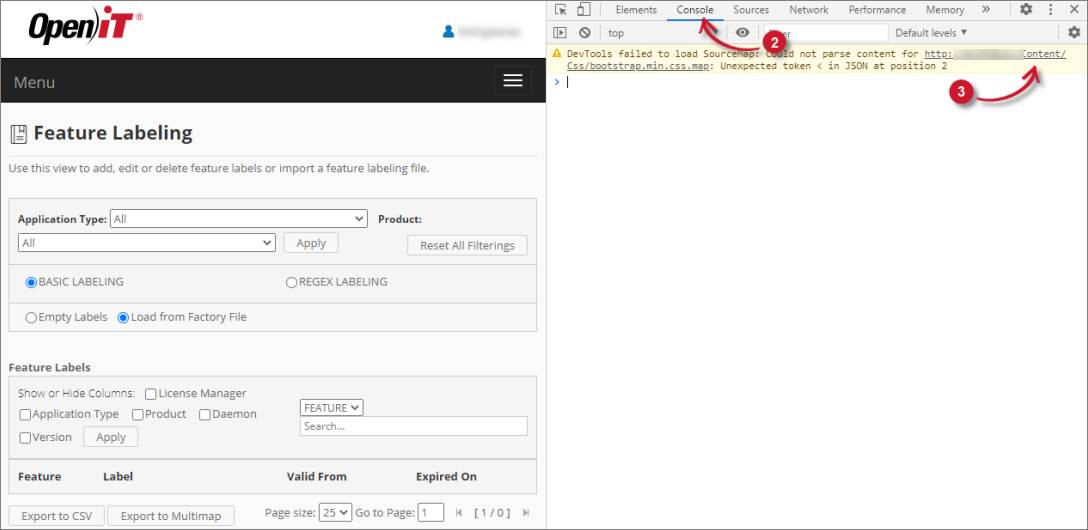Switch to the Sources tab

click(751, 10)
